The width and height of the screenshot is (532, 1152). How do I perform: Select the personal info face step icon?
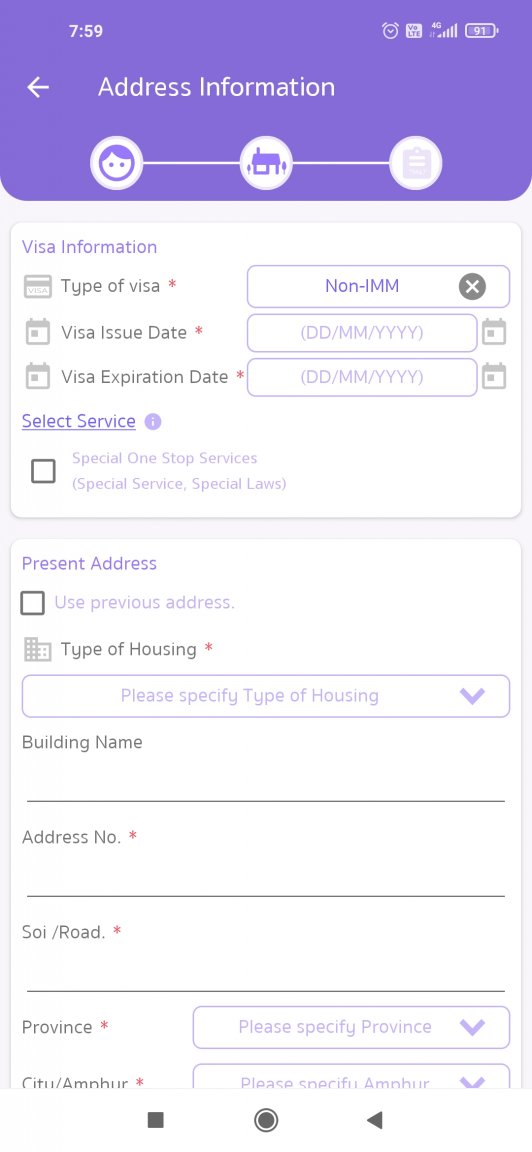[116, 163]
